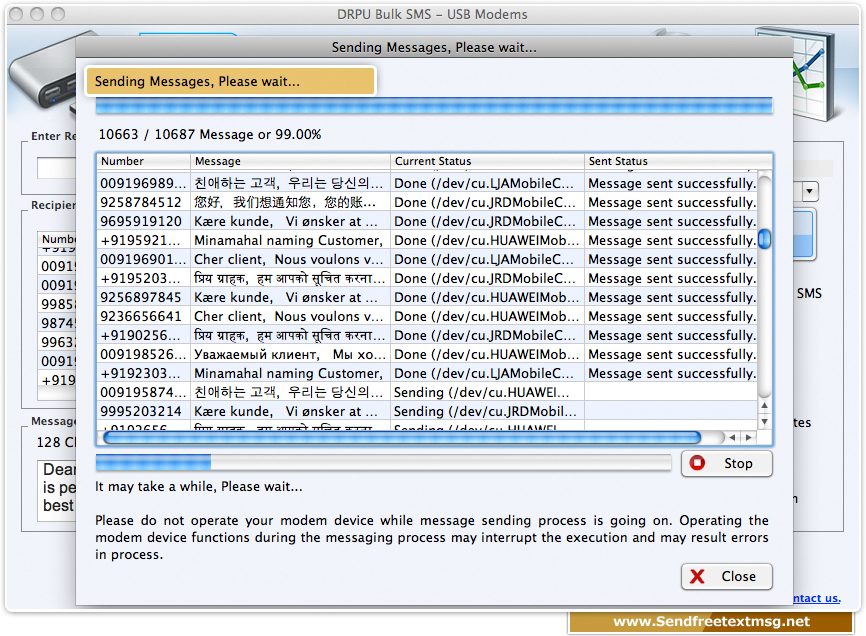Screen dimensions: 866x636
Task: Select row with number +9190256...
Action: (426, 336)
